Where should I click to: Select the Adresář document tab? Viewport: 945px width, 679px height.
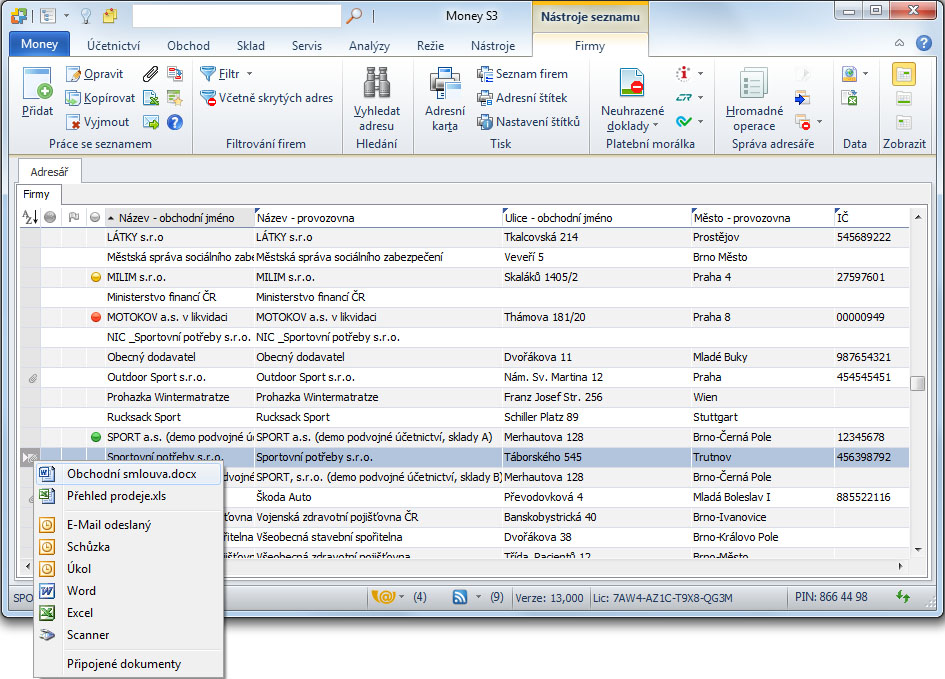pos(49,172)
